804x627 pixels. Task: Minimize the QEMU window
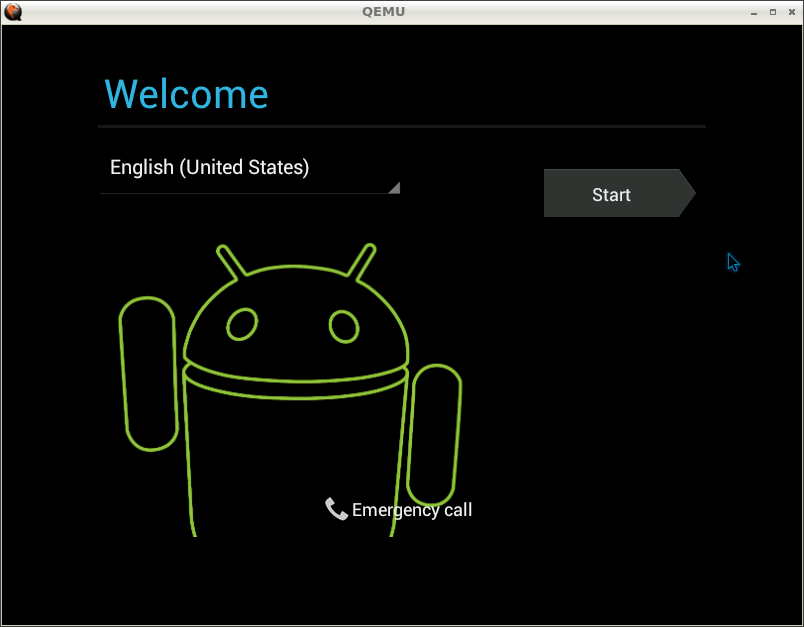click(x=754, y=12)
